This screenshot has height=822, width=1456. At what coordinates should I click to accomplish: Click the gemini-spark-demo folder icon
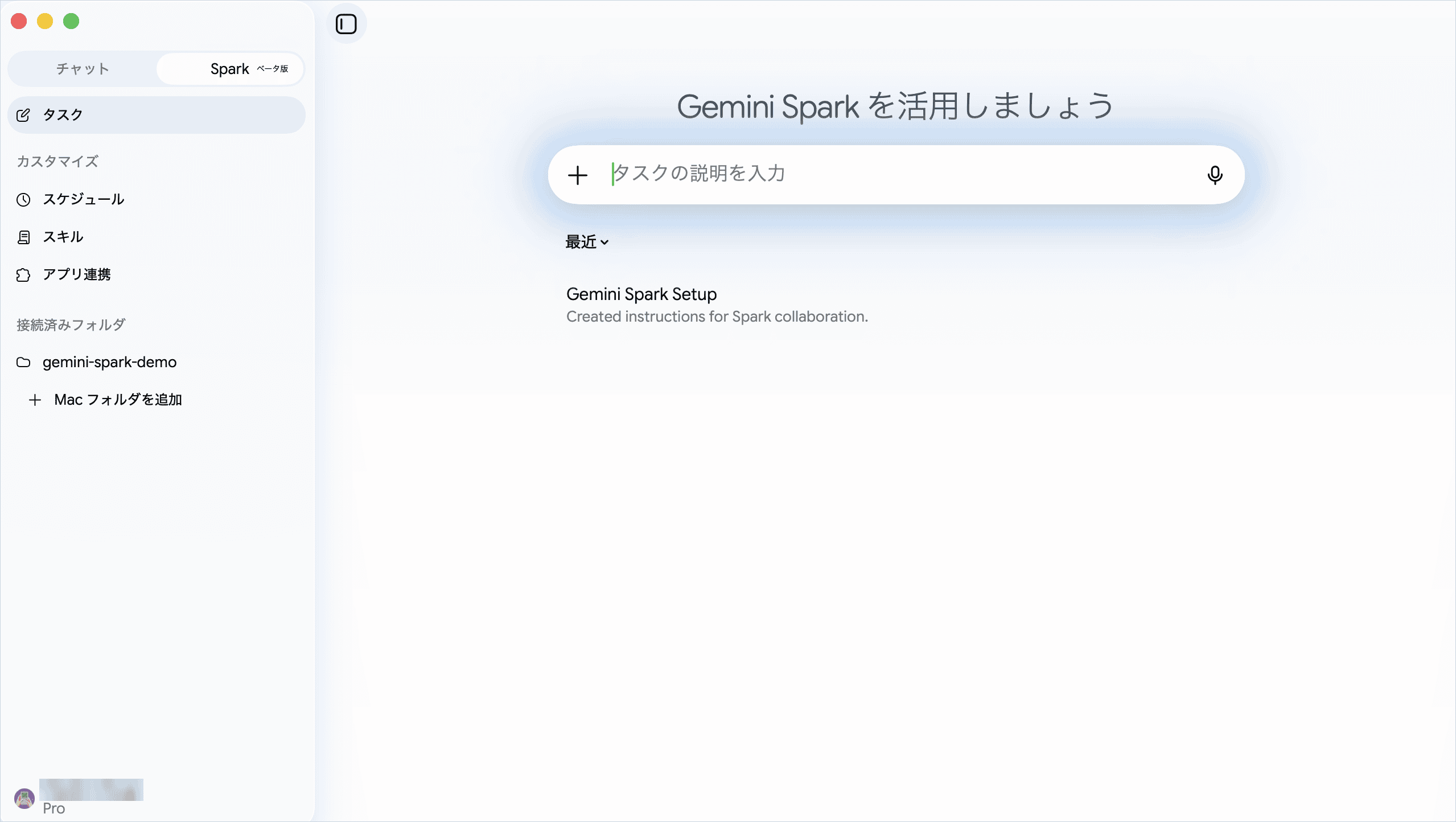click(x=23, y=362)
